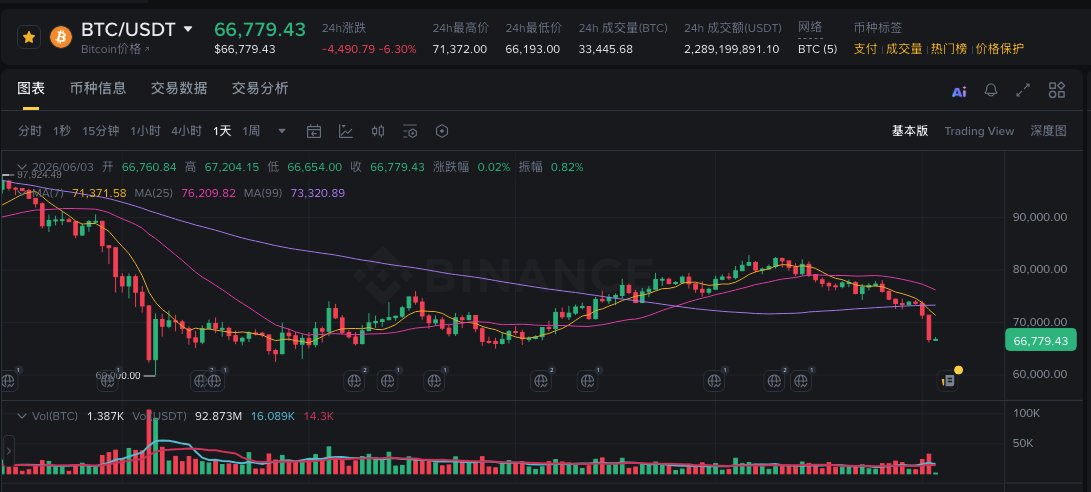Click the orange Bitcoin logo icon
The image size is (1091, 492).
coord(61,37)
